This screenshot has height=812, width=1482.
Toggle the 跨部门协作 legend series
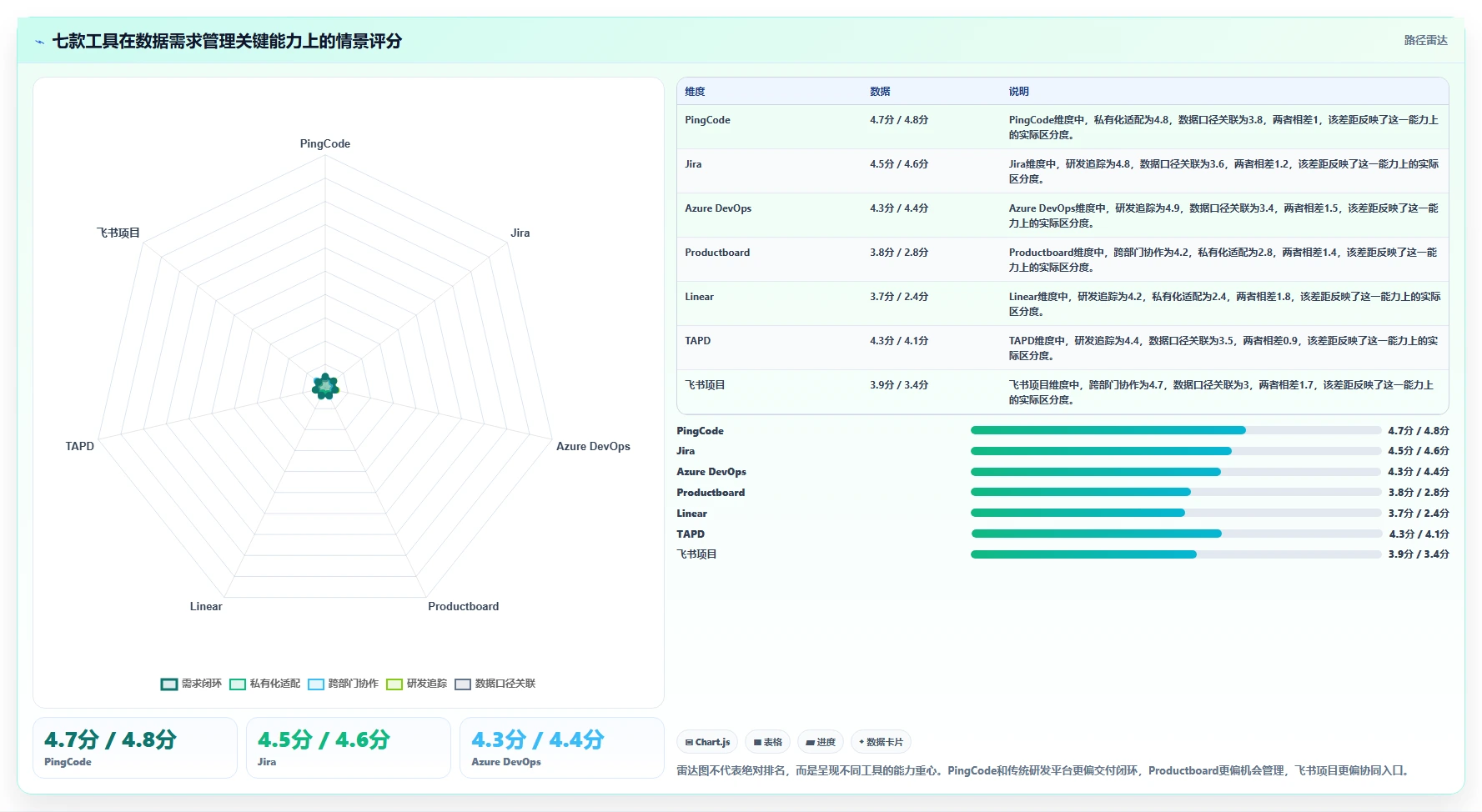(x=343, y=684)
